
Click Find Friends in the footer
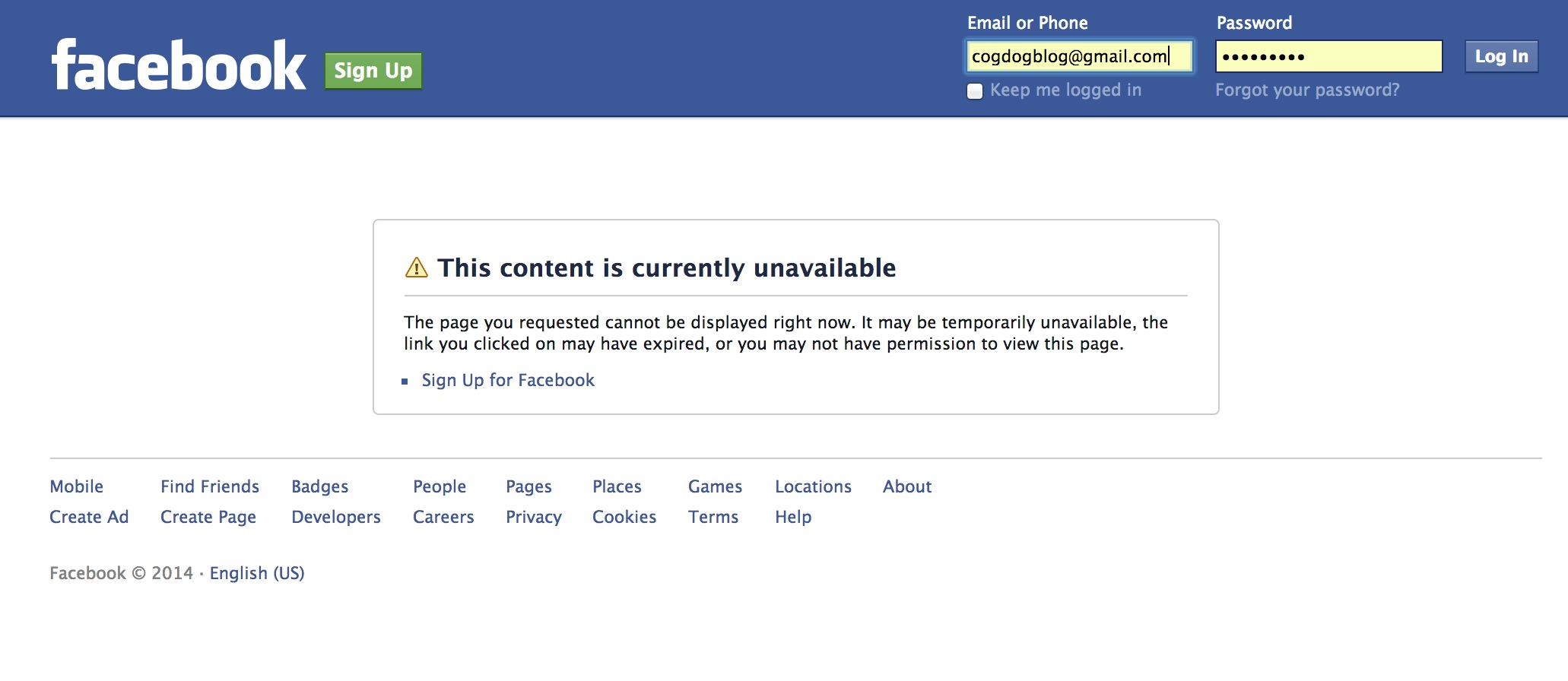pyautogui.click(x=209, y=486)
